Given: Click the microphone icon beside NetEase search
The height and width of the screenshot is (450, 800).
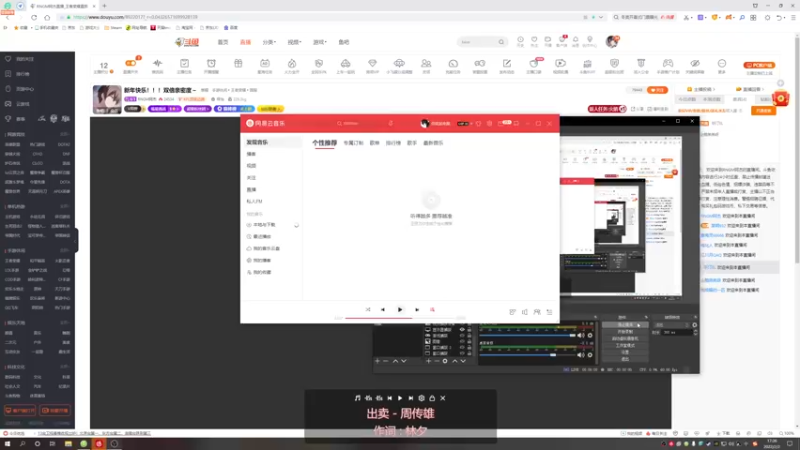Looking at the screenshot, I should pyautogui.click(x=390, y=123).
